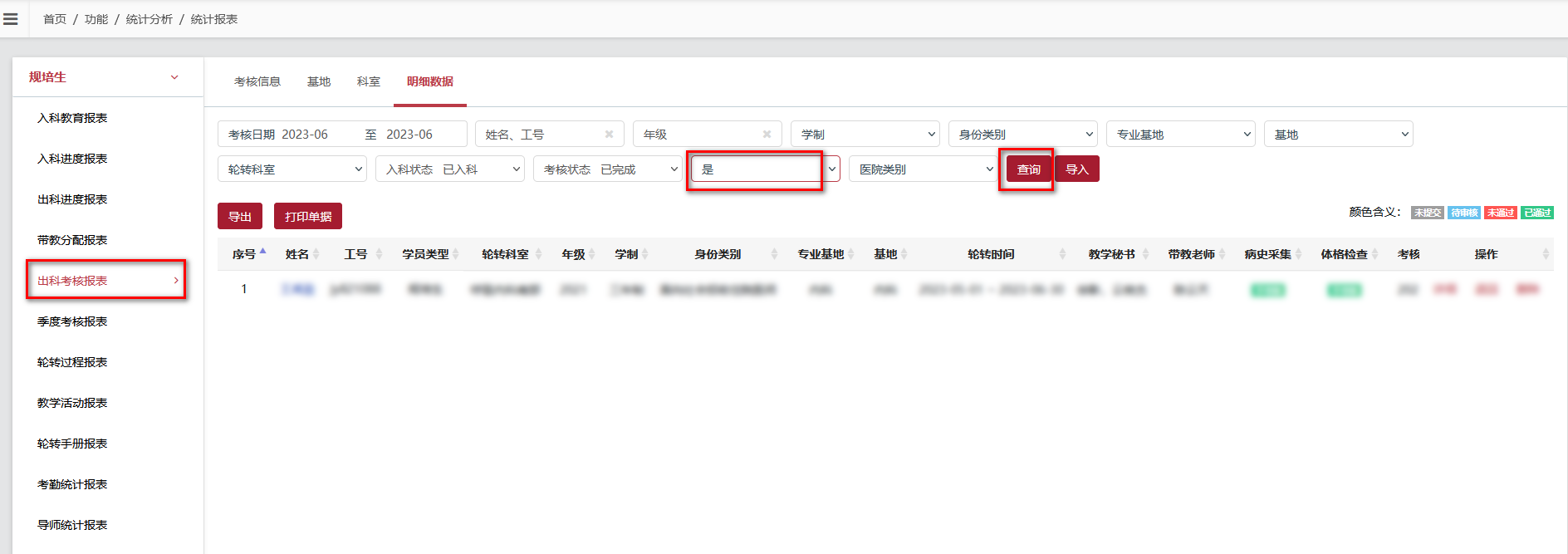Image resolution: width=1568 pixels, height=554 pixels.
Task: Sort by 体格检查 column icon
Action: pos(1374,254)
